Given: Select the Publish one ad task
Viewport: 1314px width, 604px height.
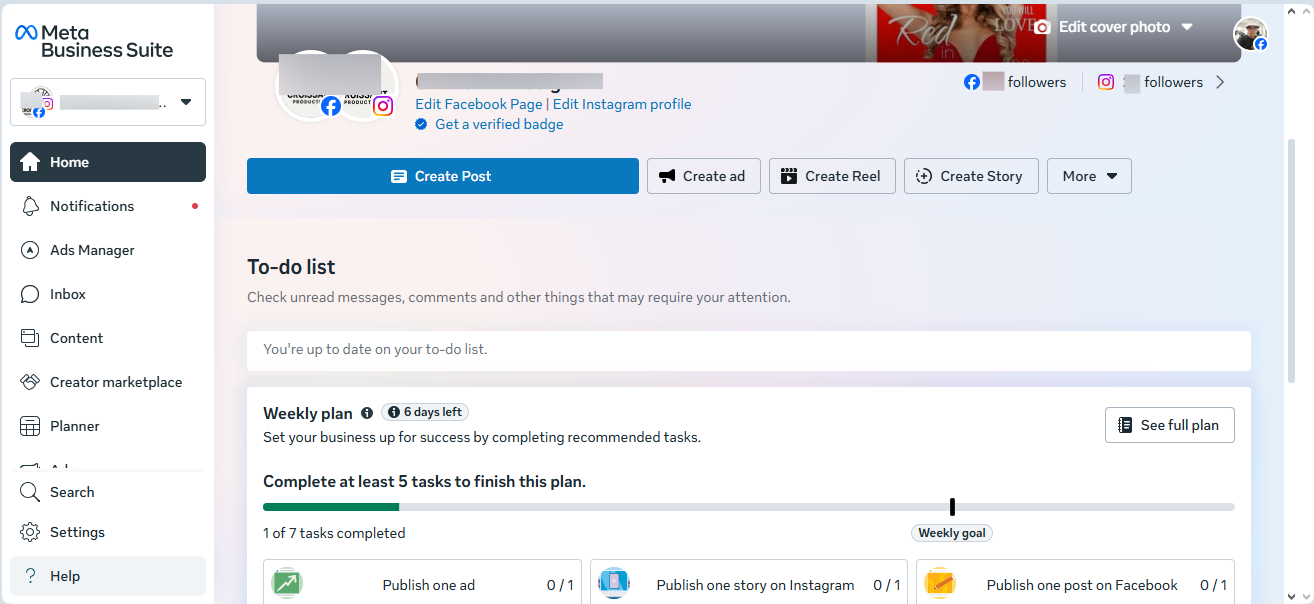Looking at the screenshot, I should click(x=421, y=584).
